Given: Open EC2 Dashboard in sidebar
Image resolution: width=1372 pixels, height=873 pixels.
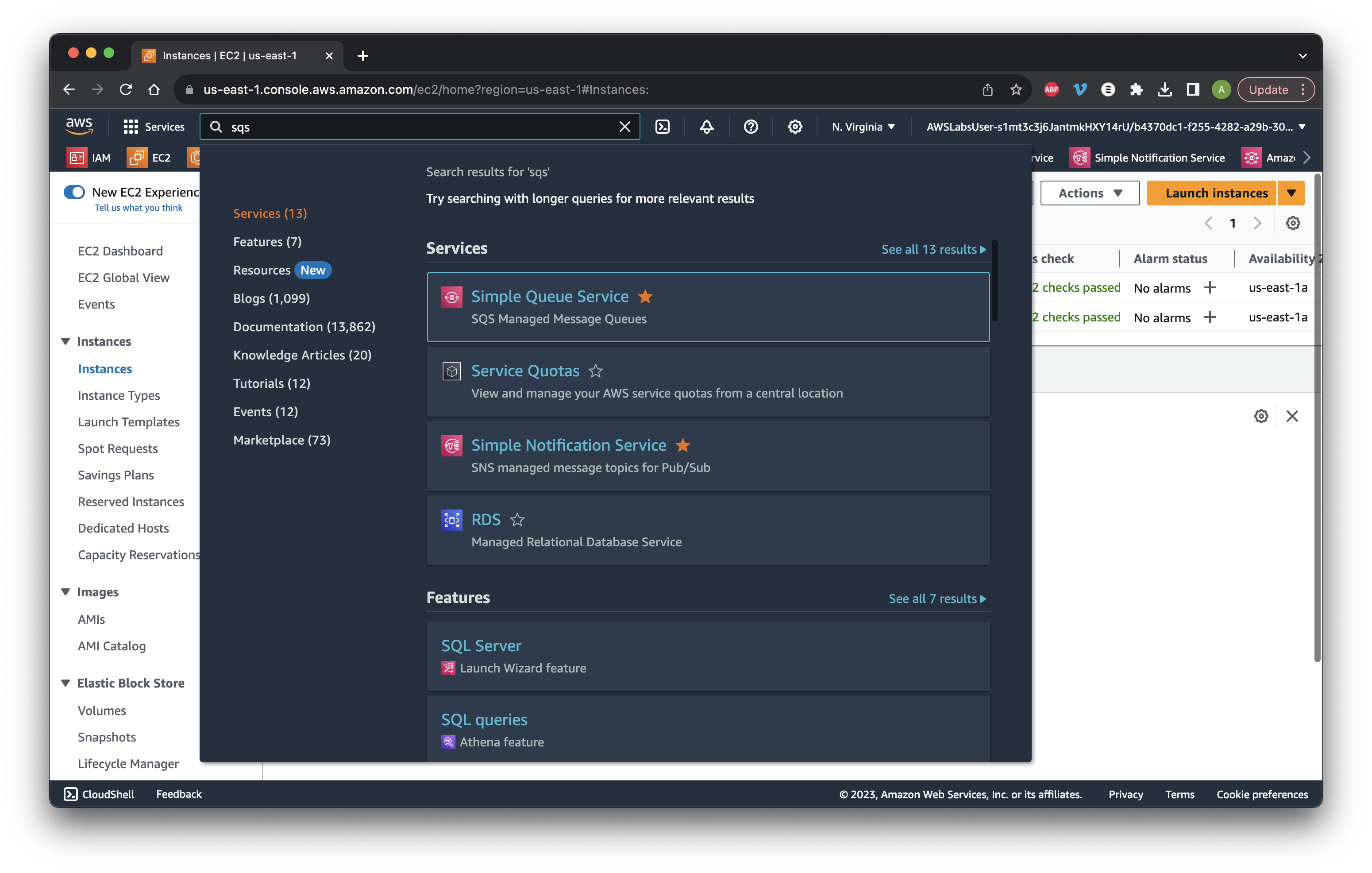Looking at the screenshot, I should (x=120, y=251).
